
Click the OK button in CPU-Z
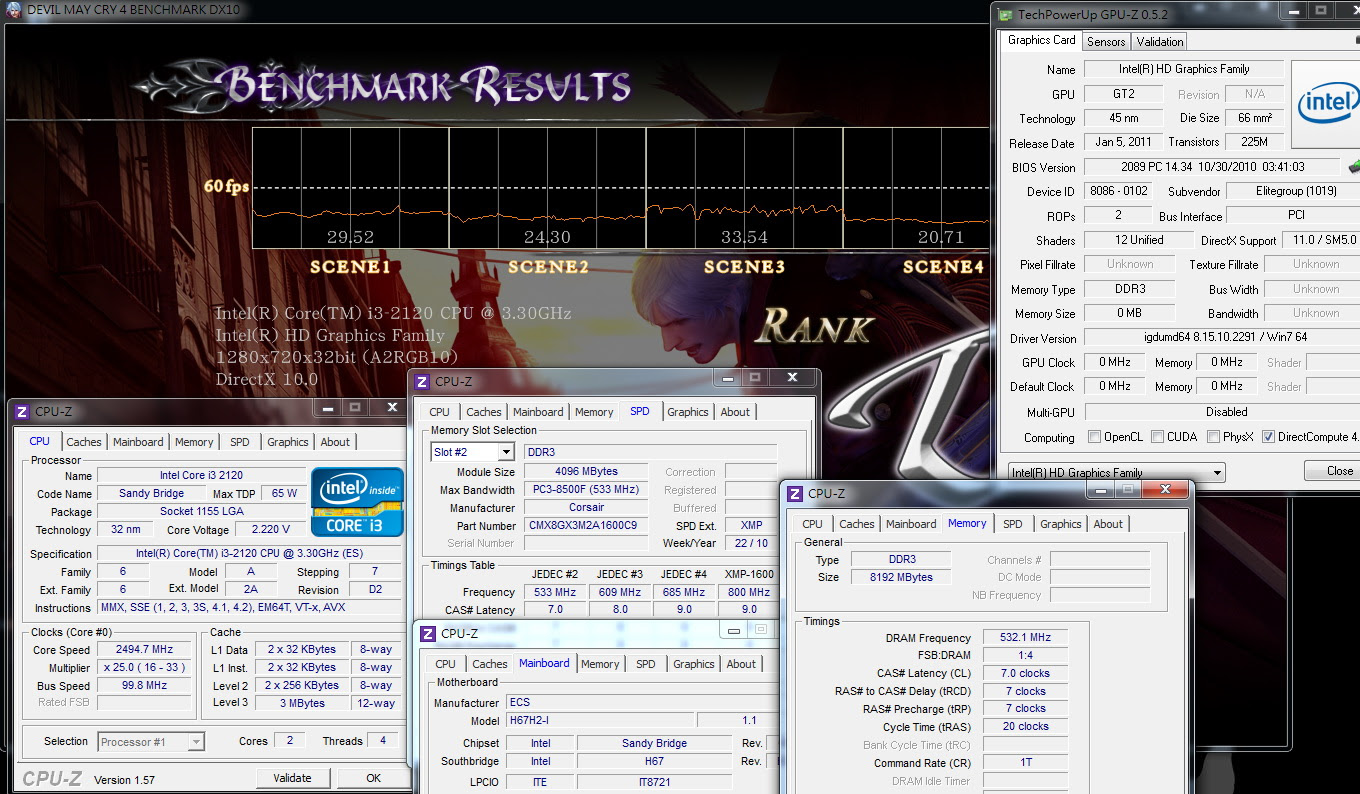click(x=373, y=778)
